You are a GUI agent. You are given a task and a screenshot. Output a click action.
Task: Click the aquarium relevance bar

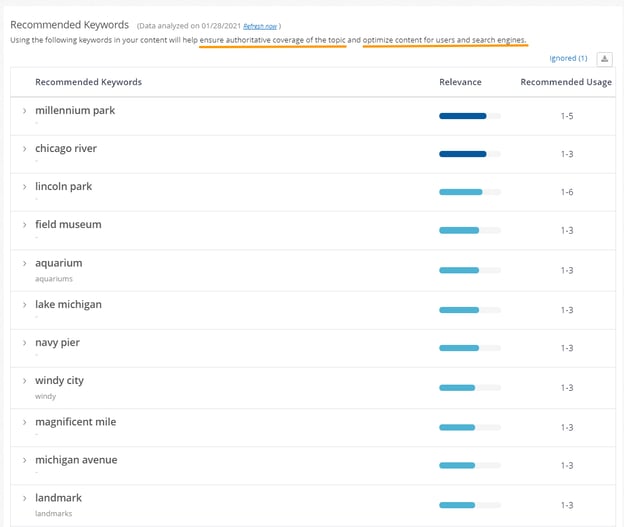(470, 270)
